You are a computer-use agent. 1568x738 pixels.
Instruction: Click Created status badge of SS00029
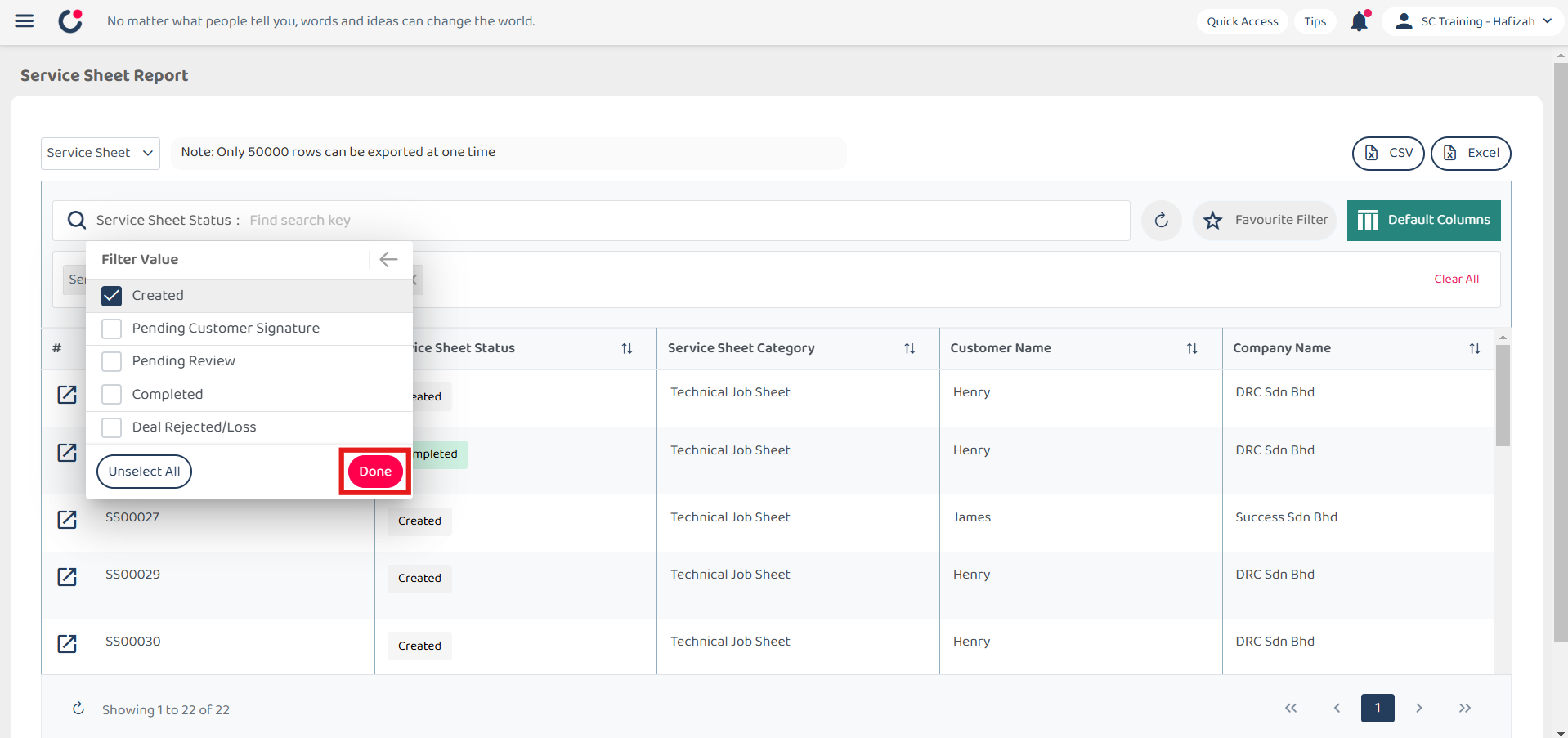pyautogui.click(x=419, y=578)
